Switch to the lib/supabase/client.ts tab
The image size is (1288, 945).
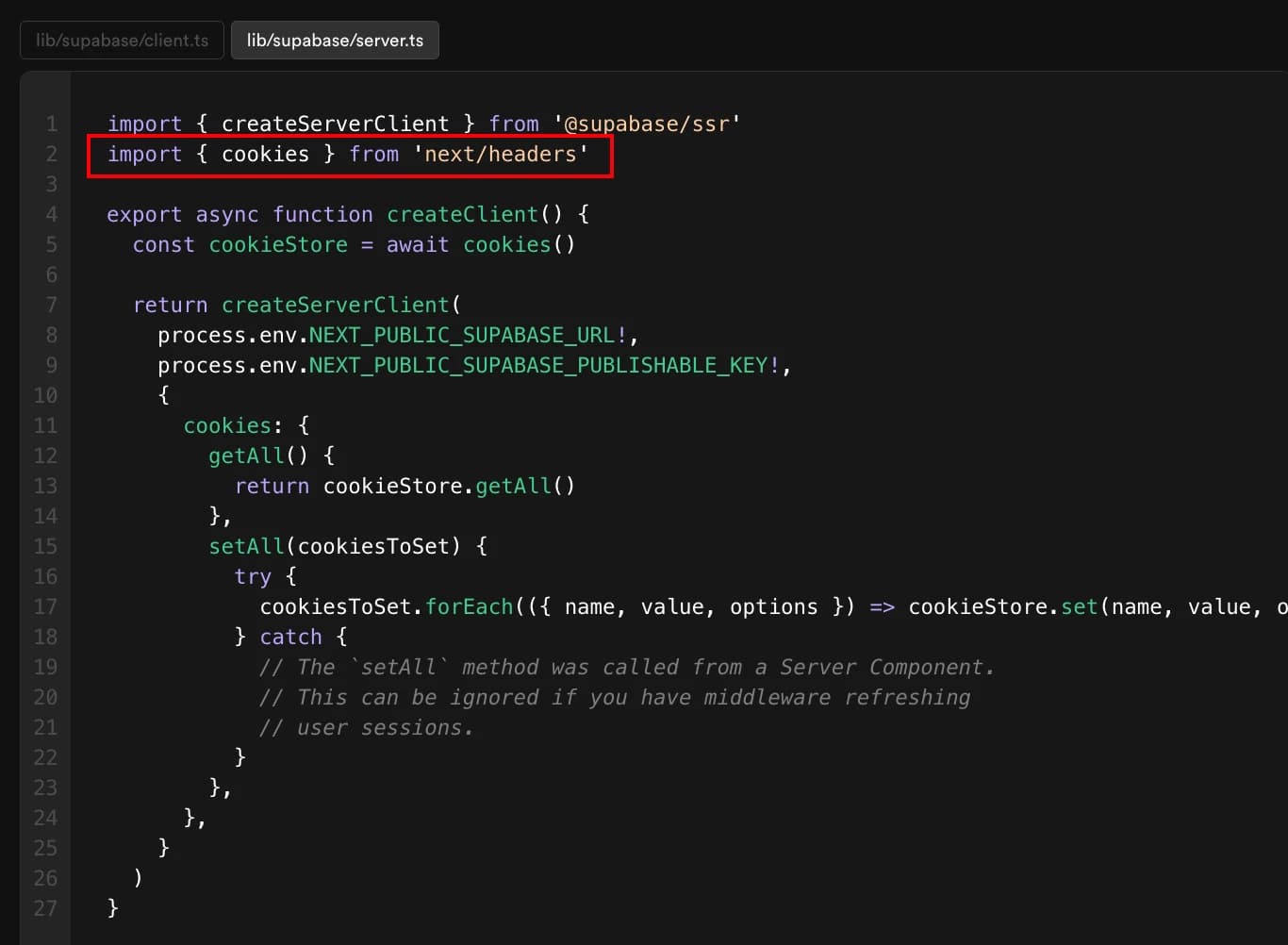coord(122,41)
